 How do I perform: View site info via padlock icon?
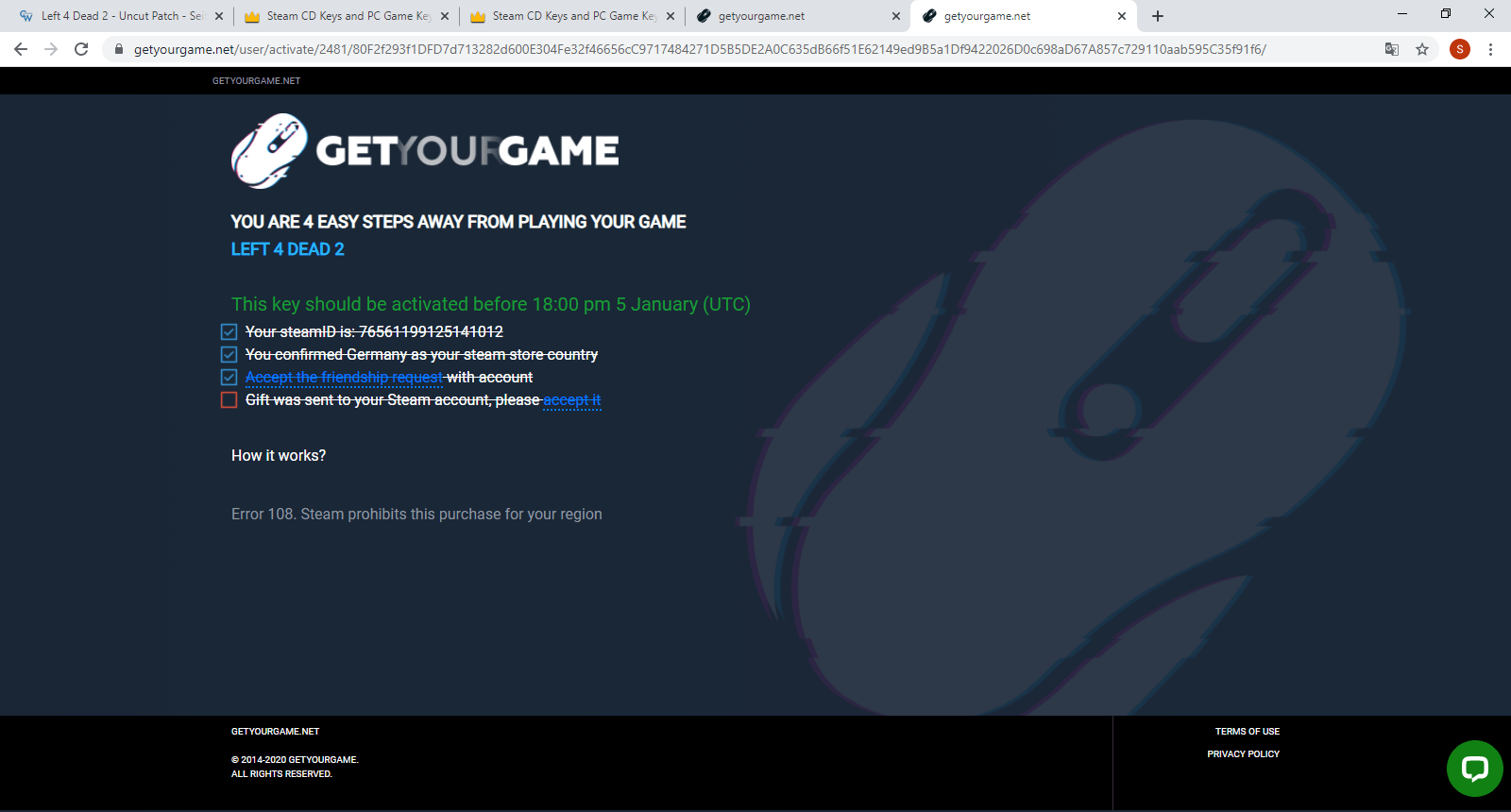click(119, 49)
